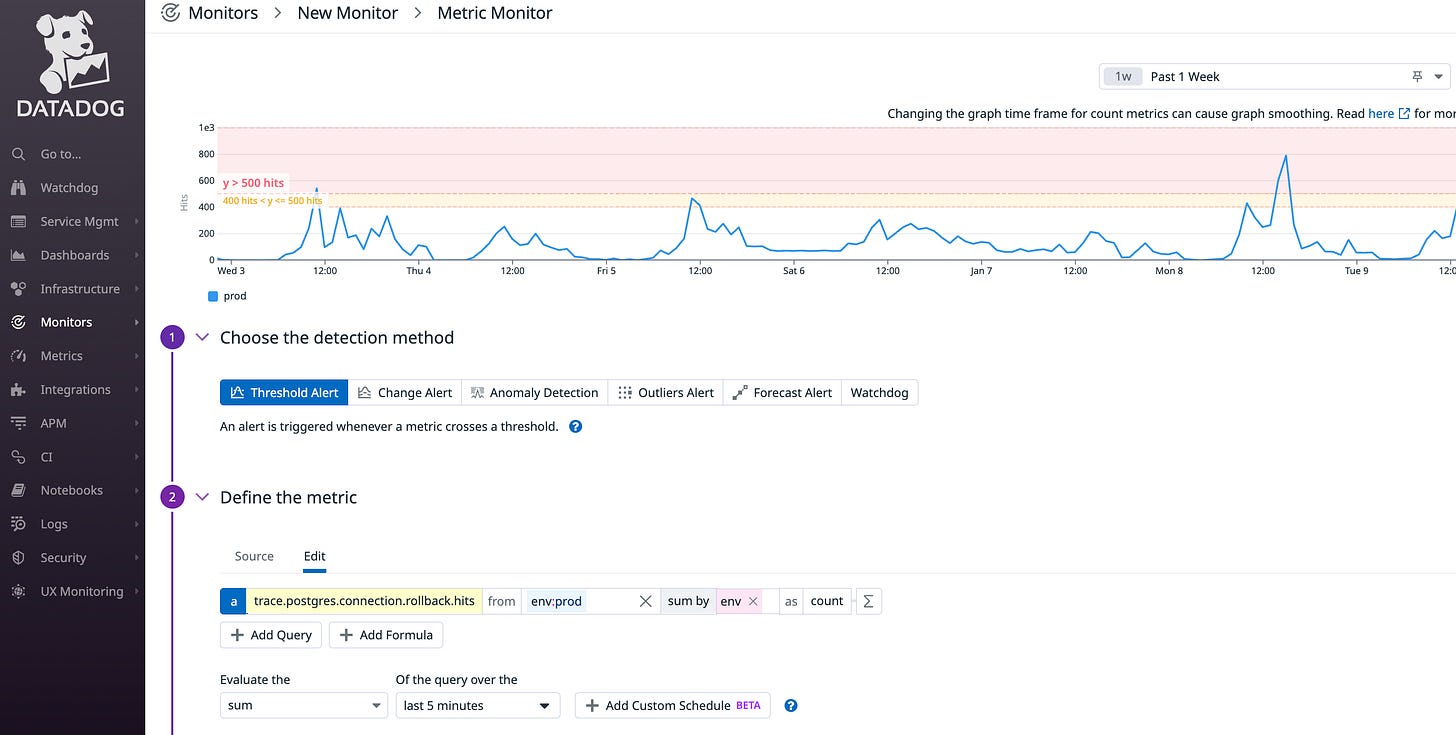Click the 1w time shortcut badge
1456x735 pixels.
pyautogui.click(x=1123, y=77)
